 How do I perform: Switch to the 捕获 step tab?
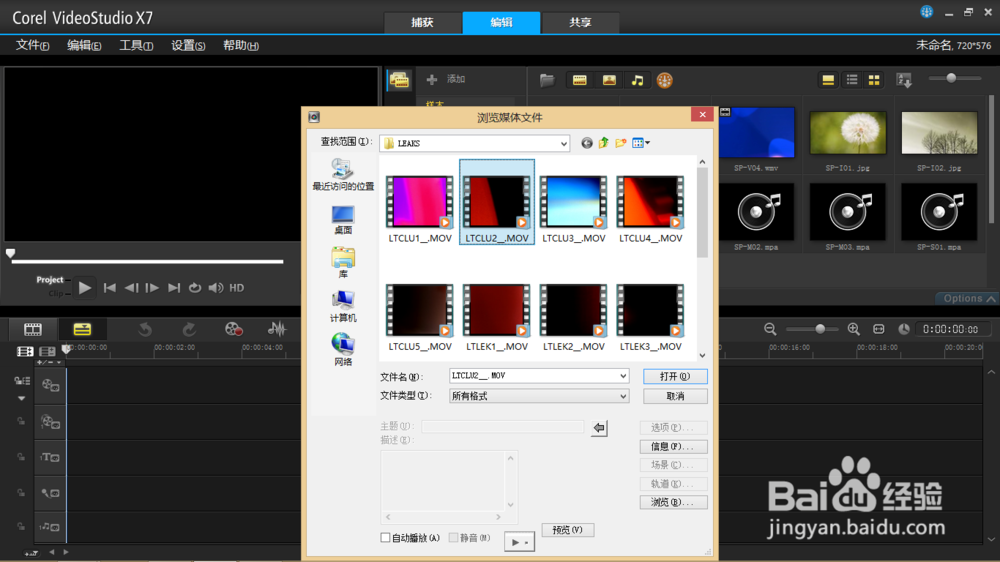(x=422, y=22)
